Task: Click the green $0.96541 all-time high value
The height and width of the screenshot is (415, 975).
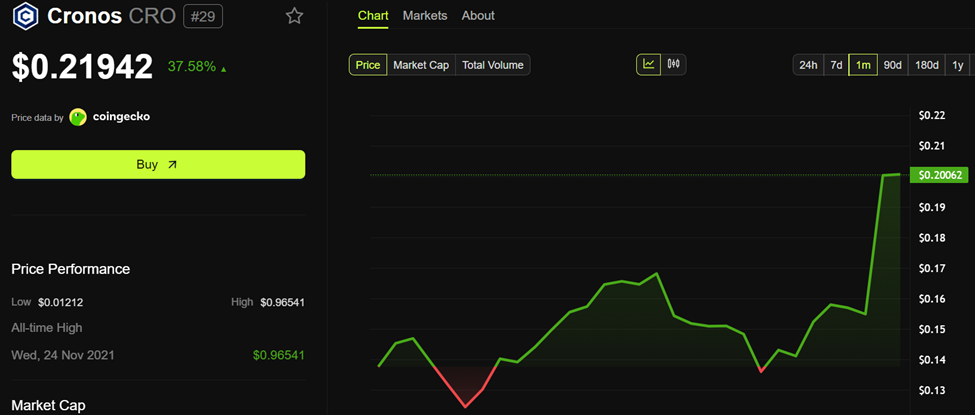Action: coord(279,355)
